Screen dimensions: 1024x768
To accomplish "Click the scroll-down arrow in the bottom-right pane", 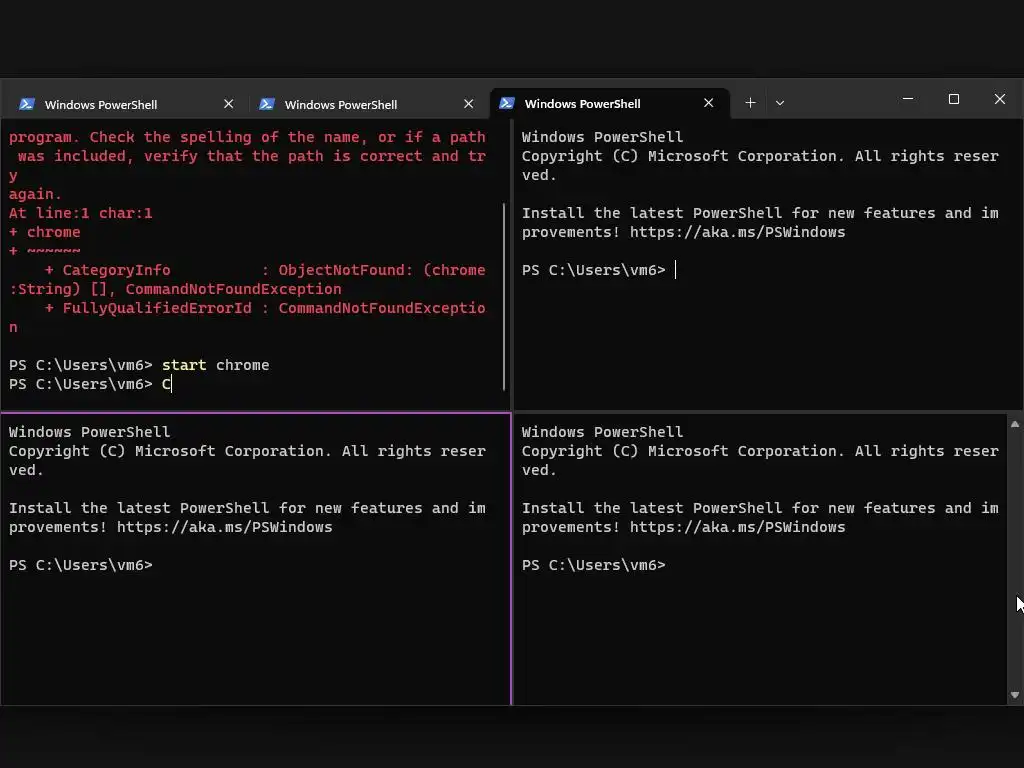I will 1015,695.
